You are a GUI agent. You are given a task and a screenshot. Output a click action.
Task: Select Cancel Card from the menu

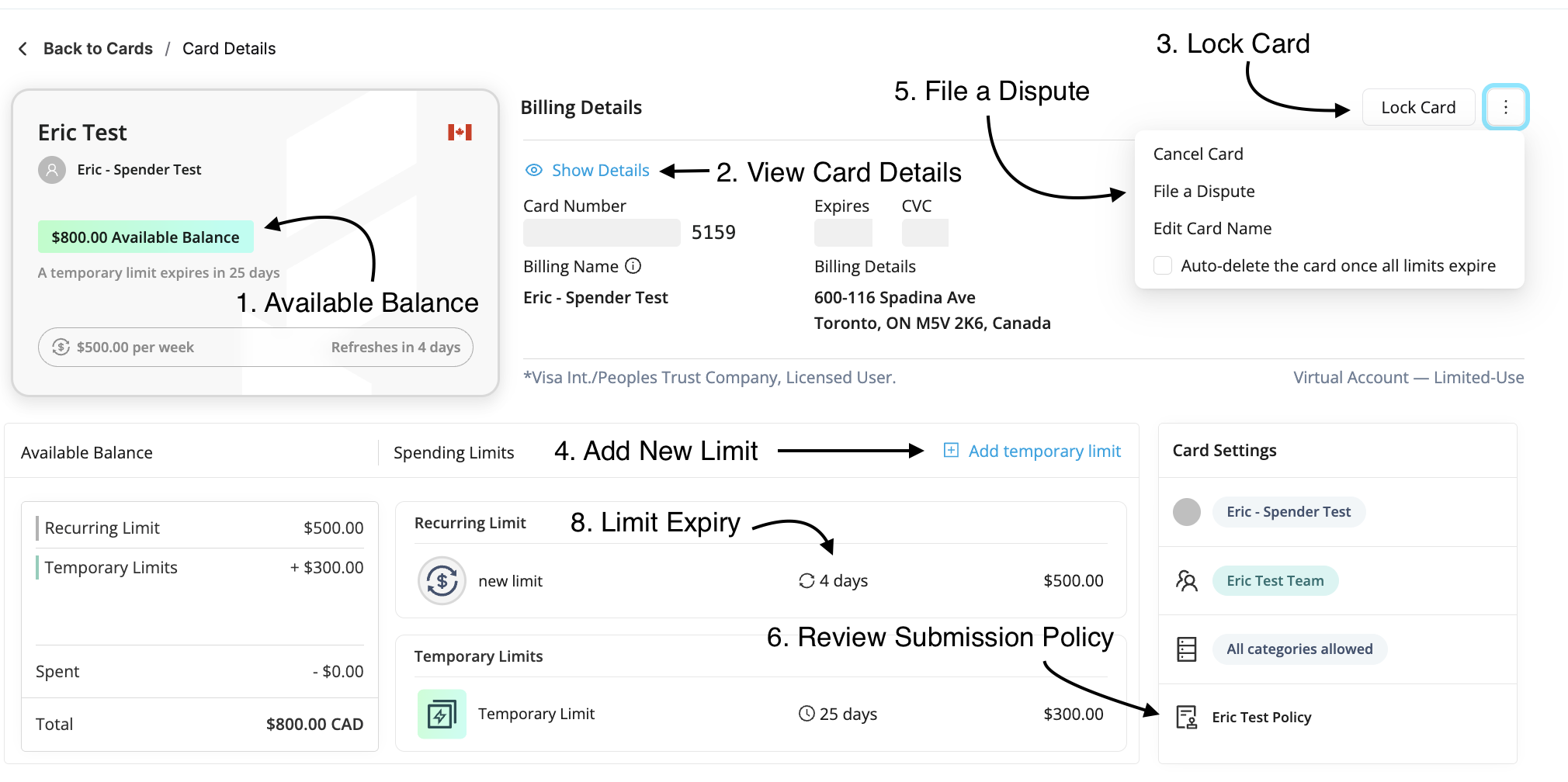[1198, 154]
